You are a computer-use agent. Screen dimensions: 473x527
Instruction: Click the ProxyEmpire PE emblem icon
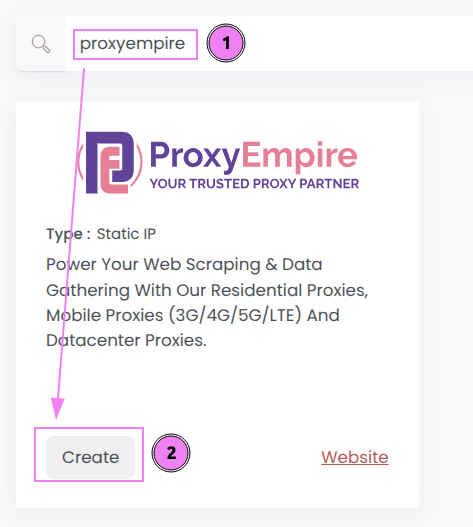click(110, 163)
